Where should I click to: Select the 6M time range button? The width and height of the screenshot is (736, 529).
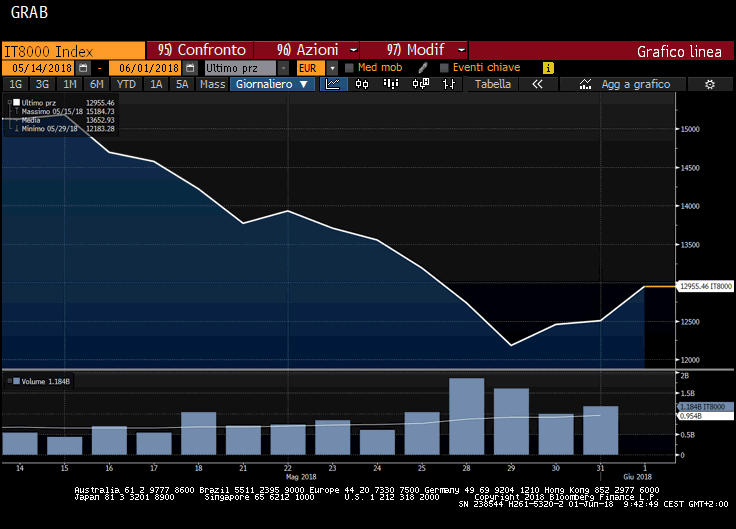[96, 85]
